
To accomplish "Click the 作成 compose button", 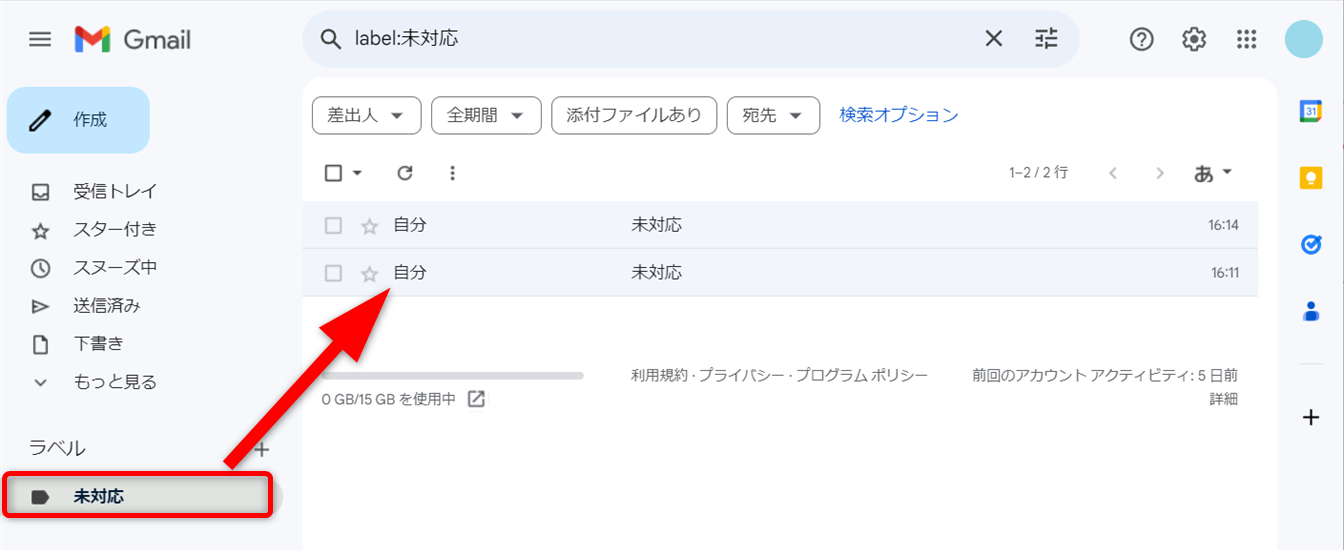I will click(x=78, y=120).
